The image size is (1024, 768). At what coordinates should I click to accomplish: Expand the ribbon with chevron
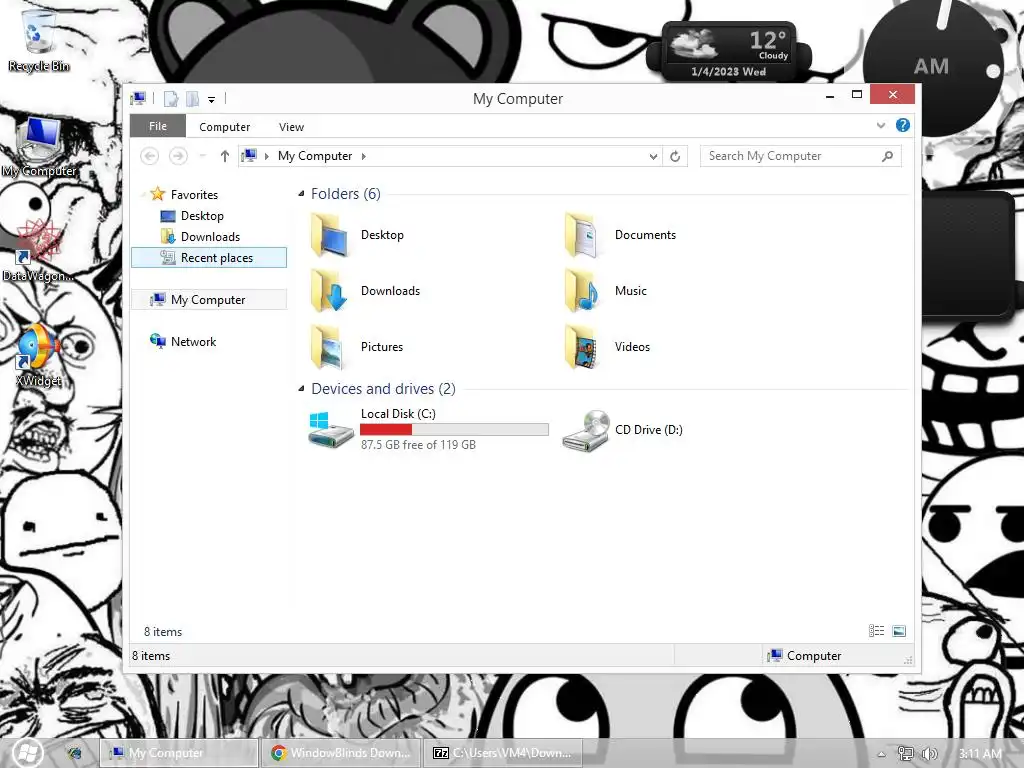click(x=881, y=125)
